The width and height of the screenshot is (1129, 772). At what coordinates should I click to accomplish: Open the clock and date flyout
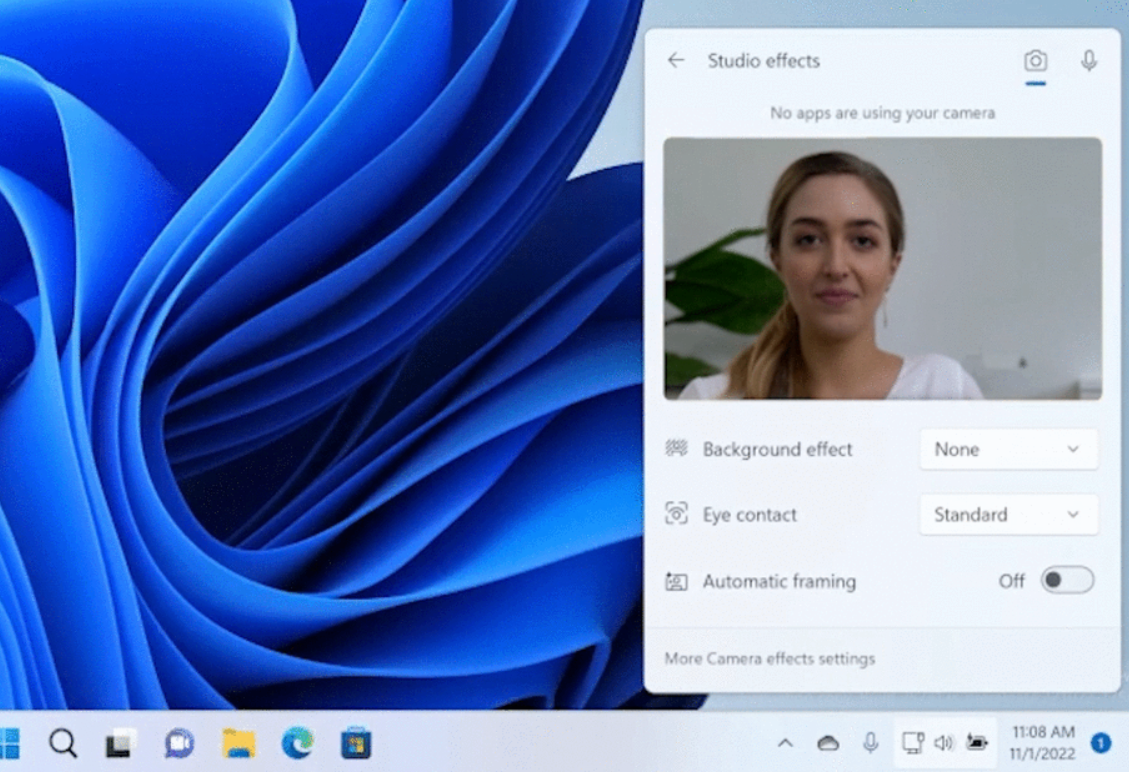click(x=1042, y=743)
